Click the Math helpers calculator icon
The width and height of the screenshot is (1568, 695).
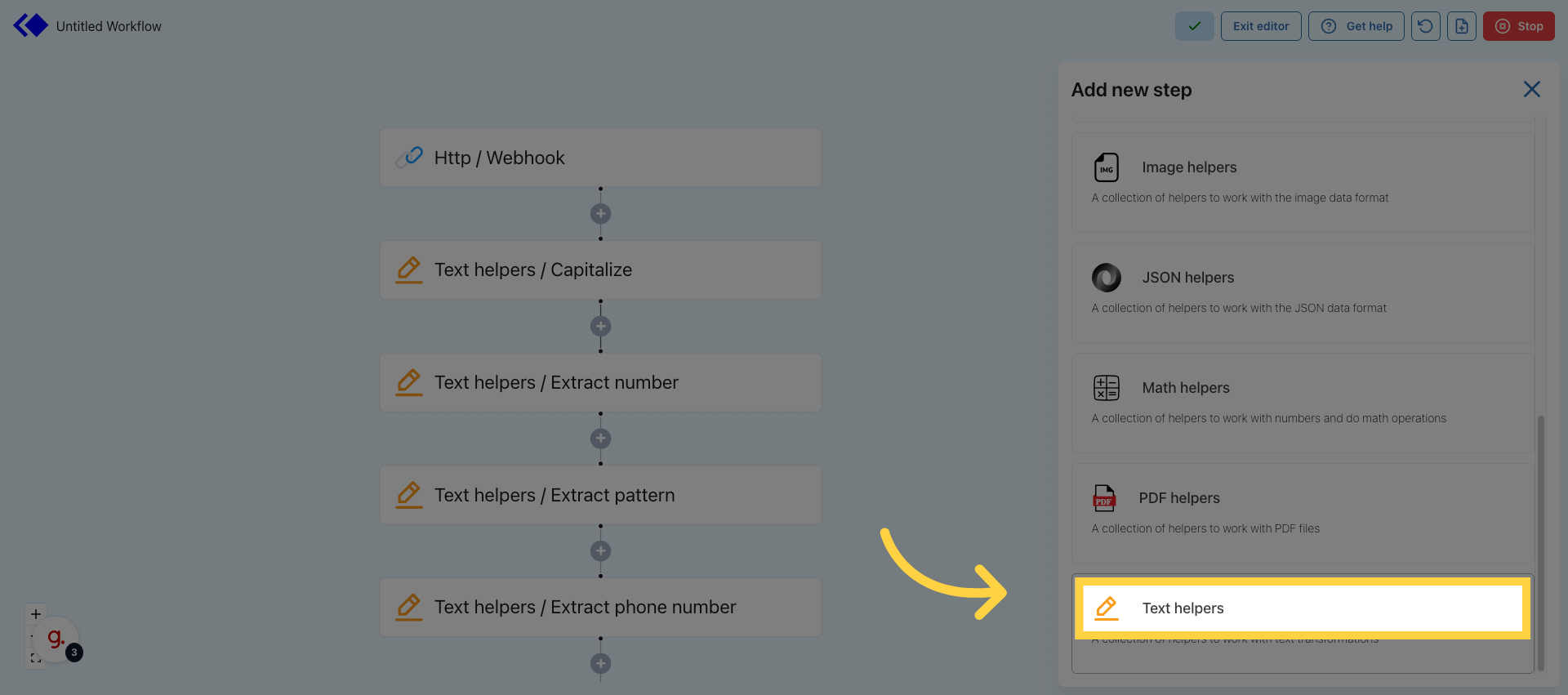pyautogui.click(x=1105, y=387)
